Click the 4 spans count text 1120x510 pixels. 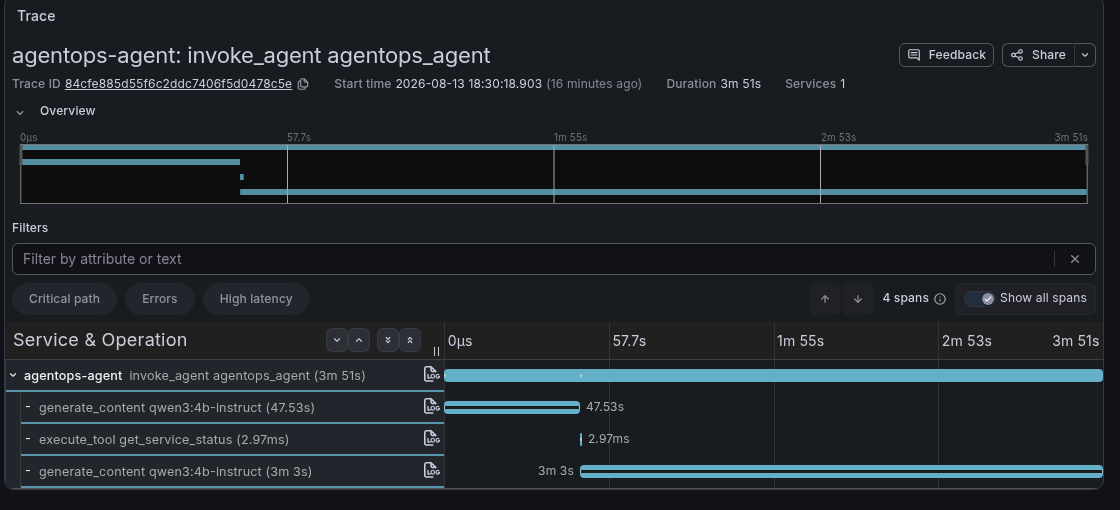pyautogui.click(x=905, y=299)
